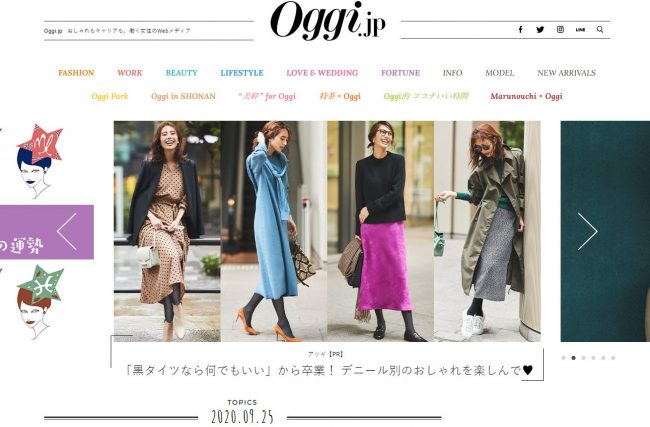Click the green star zodiac head illustration

click(39, 302)
